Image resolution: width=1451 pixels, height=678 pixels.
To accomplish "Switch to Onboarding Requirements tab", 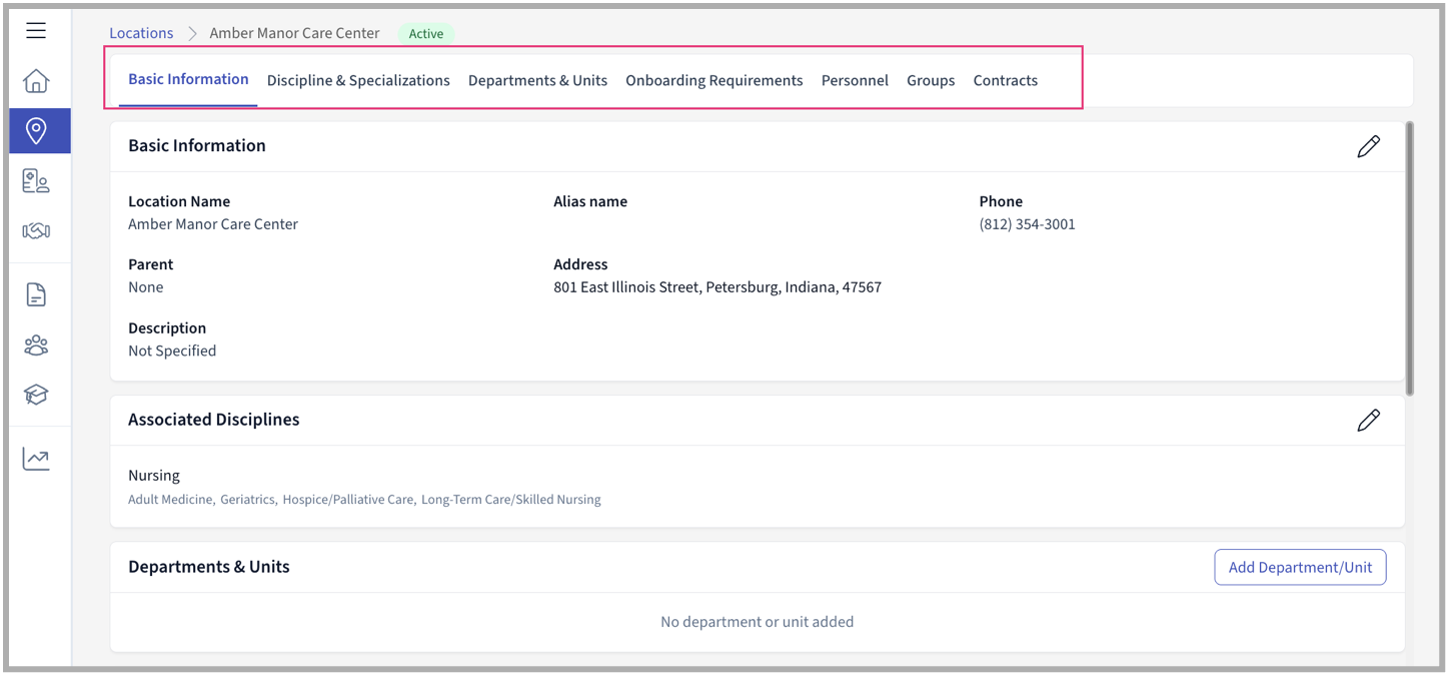I will click(x=714, y=81).
